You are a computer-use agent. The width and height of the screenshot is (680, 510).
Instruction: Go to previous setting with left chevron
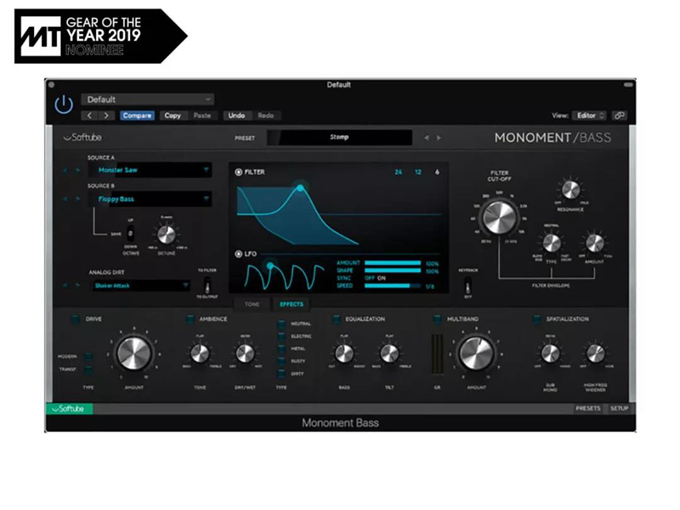[x=89, y=115]
